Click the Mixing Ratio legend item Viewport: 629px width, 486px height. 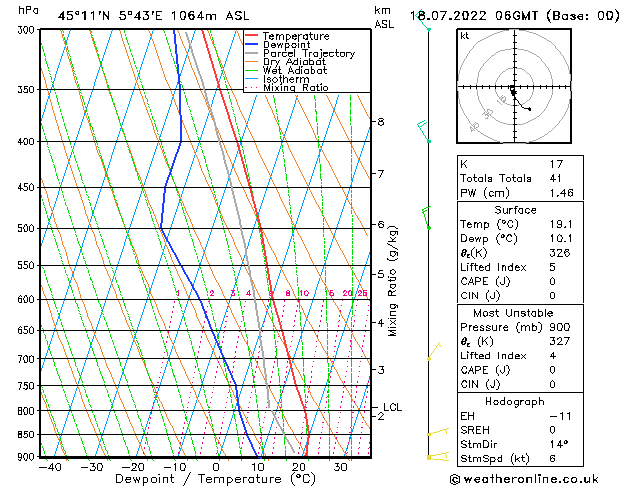295,88
